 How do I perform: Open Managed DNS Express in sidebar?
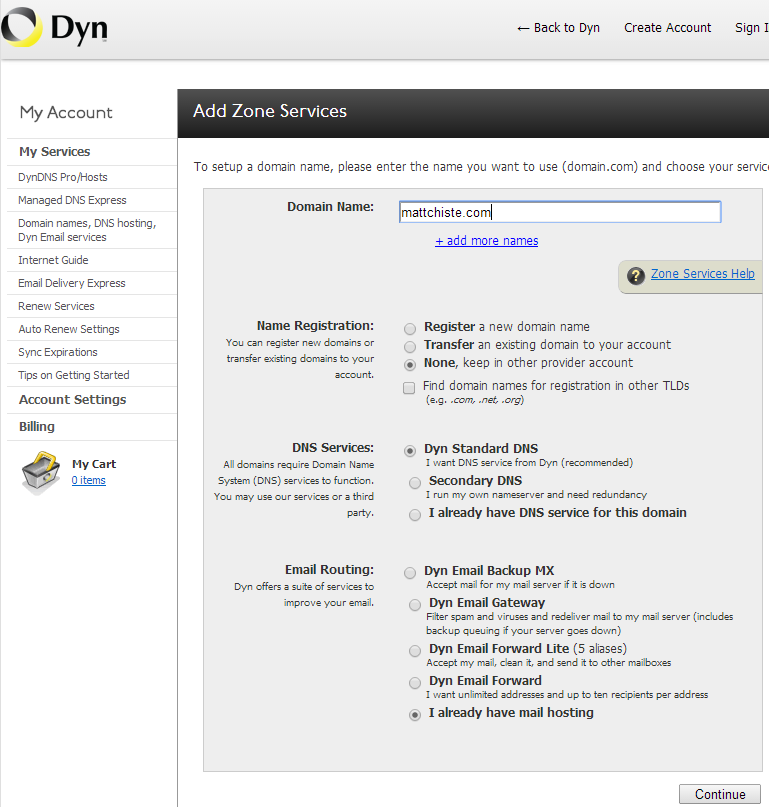[72, 200]
